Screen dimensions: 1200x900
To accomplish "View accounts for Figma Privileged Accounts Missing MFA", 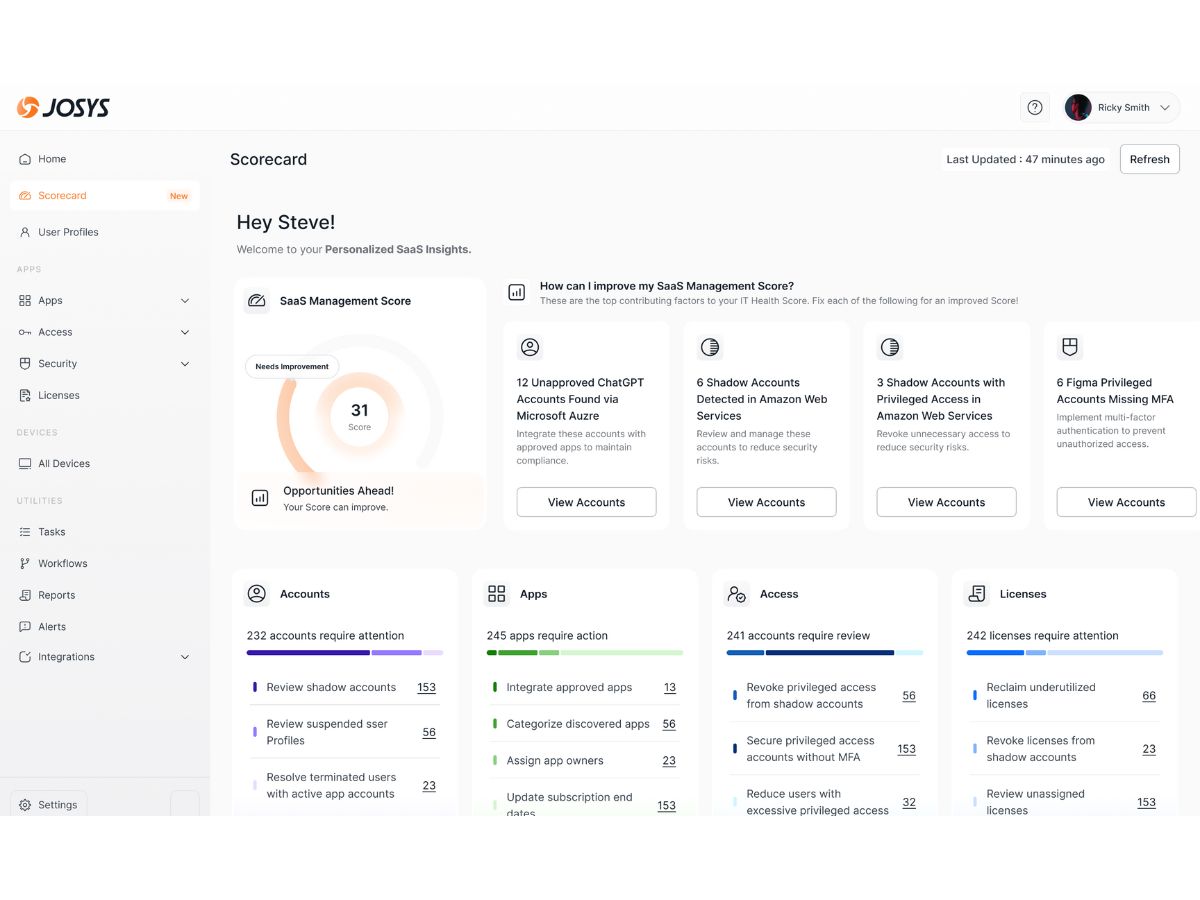I will coord(1126,502).
